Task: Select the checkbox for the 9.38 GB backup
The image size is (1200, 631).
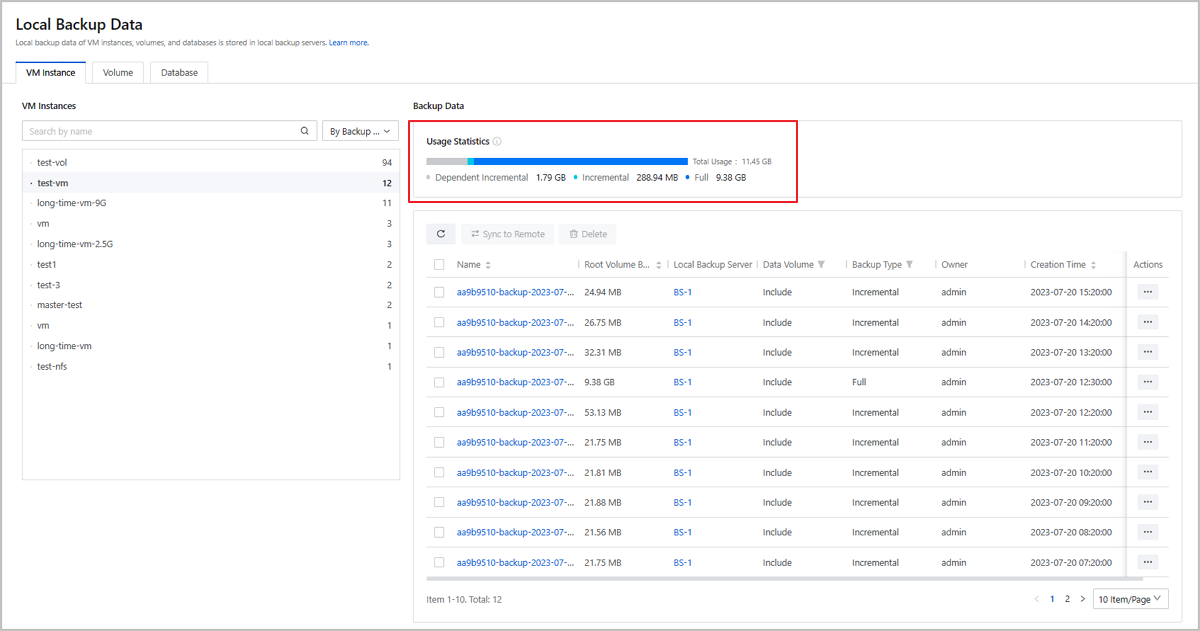Action: 439,382
